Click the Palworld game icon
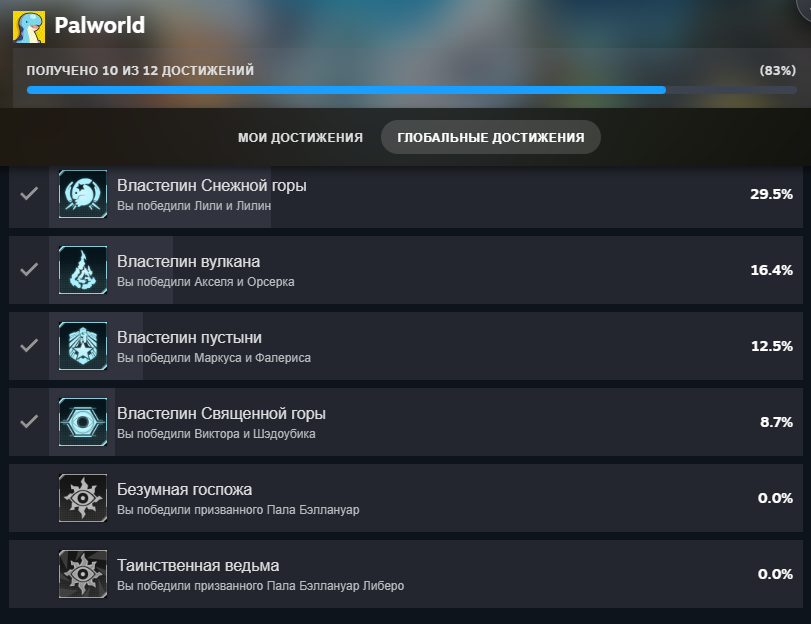 [29, 27]
